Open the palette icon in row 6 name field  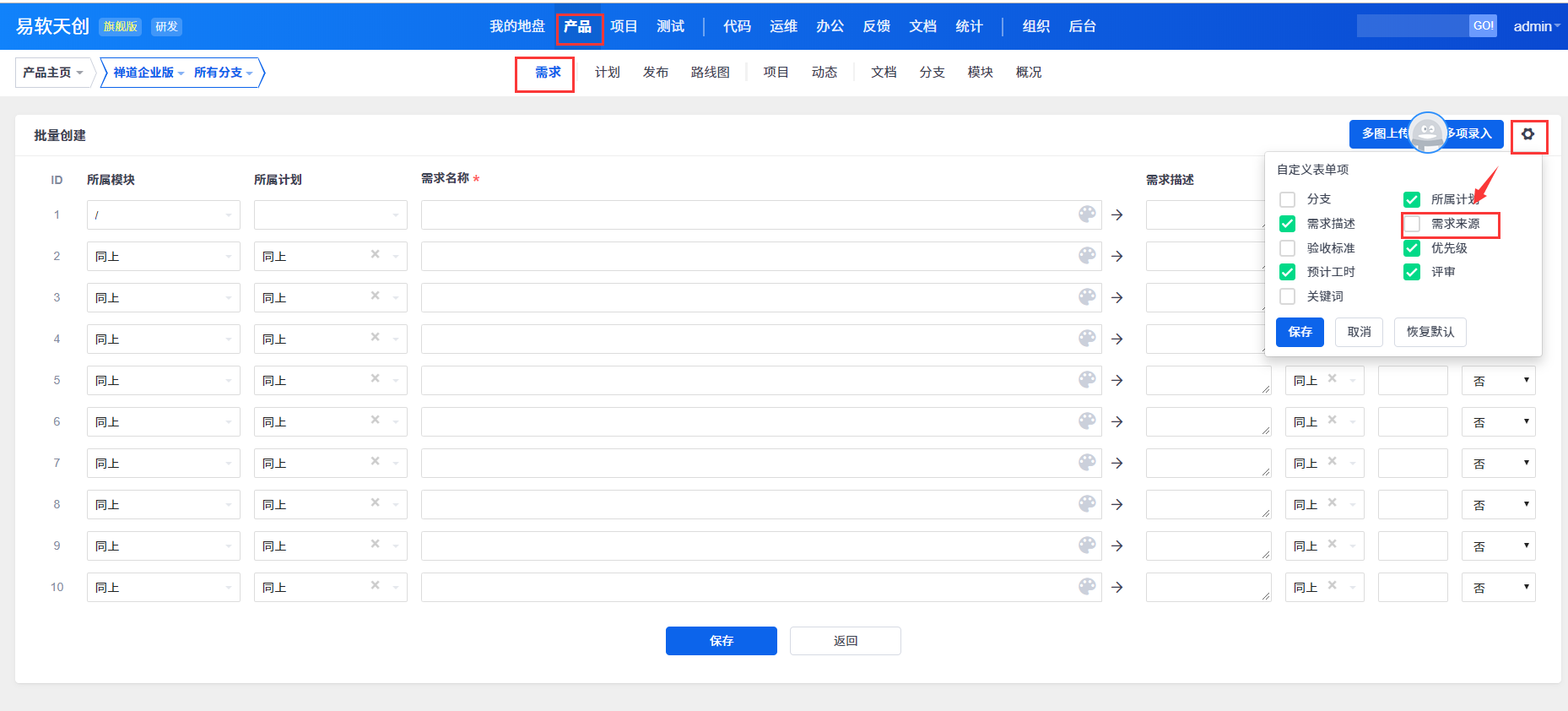point(1087,421)
